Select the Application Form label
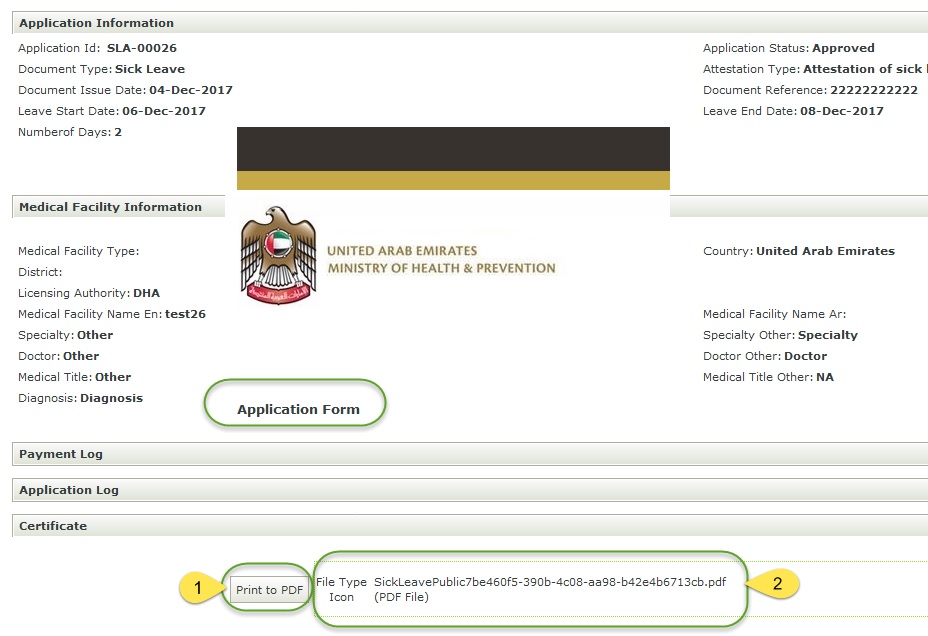 (x=297, y=410)
